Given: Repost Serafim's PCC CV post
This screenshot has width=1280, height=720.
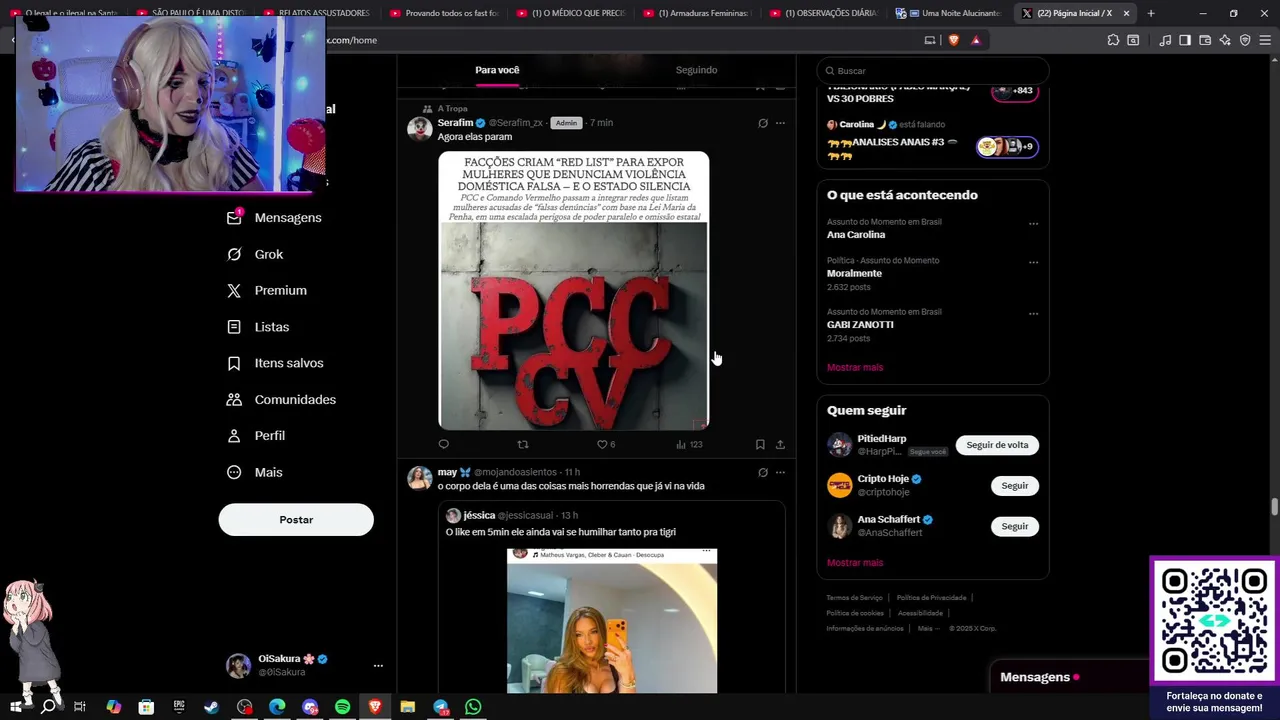Looking at the screenshot, I should [x=522, y=444].
